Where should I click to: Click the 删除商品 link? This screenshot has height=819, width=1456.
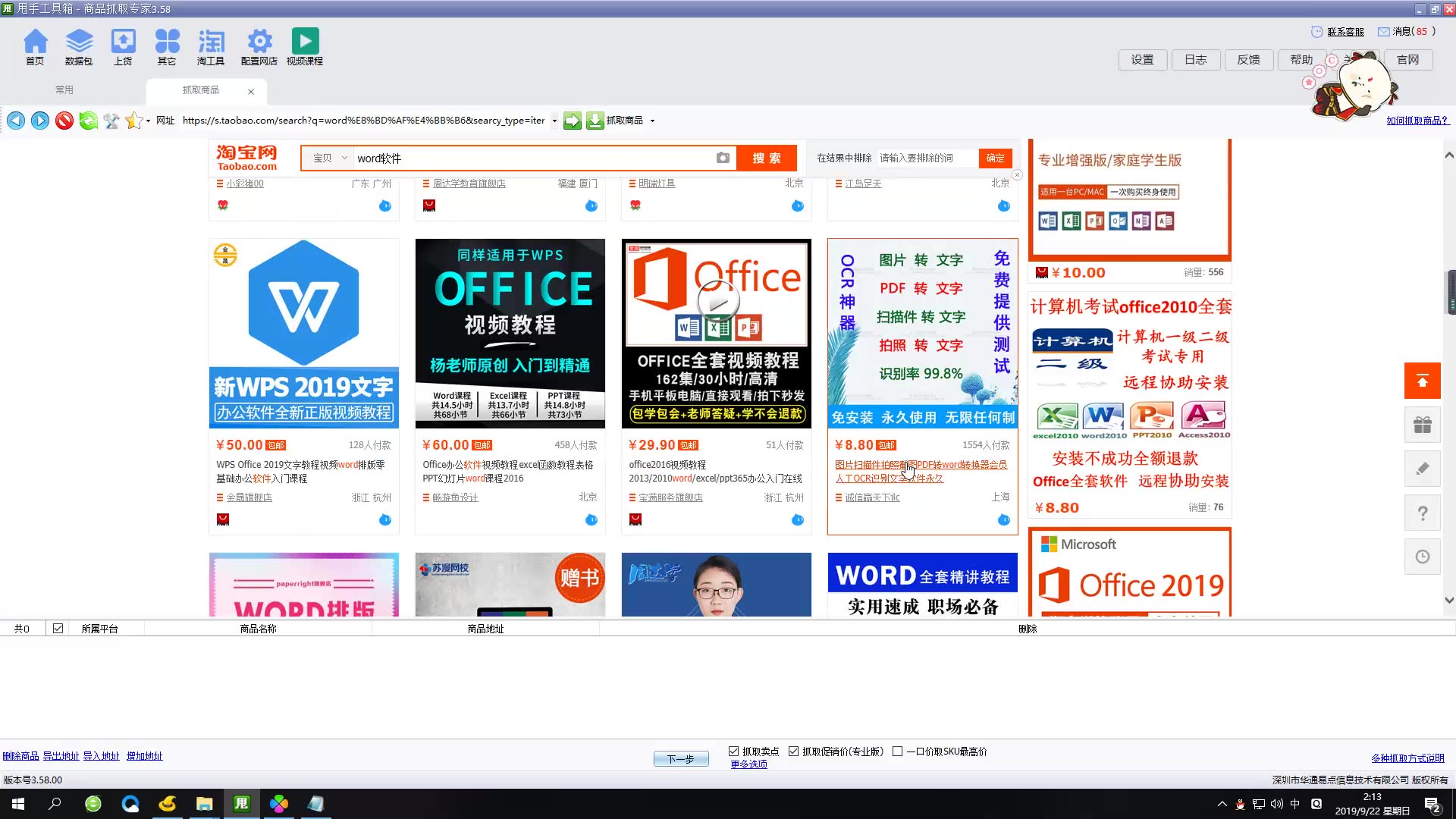20,756
